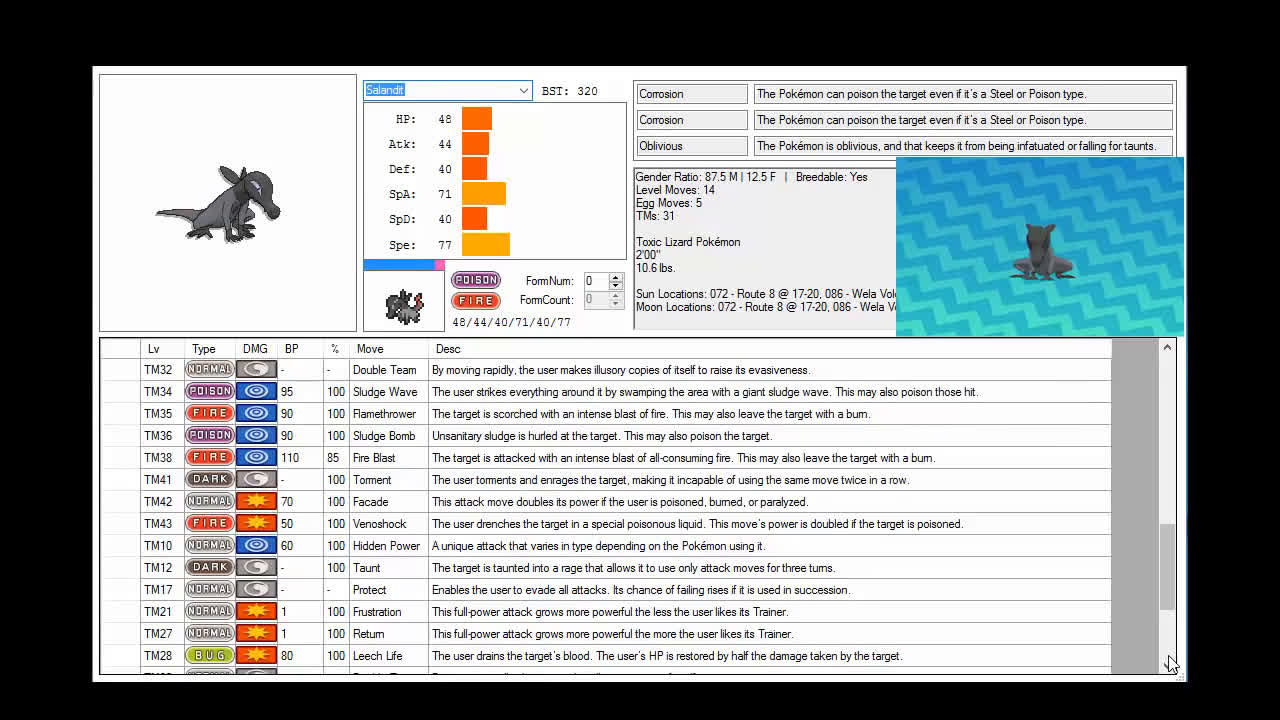Open the Salandit species dropdown

click(523, 90)
